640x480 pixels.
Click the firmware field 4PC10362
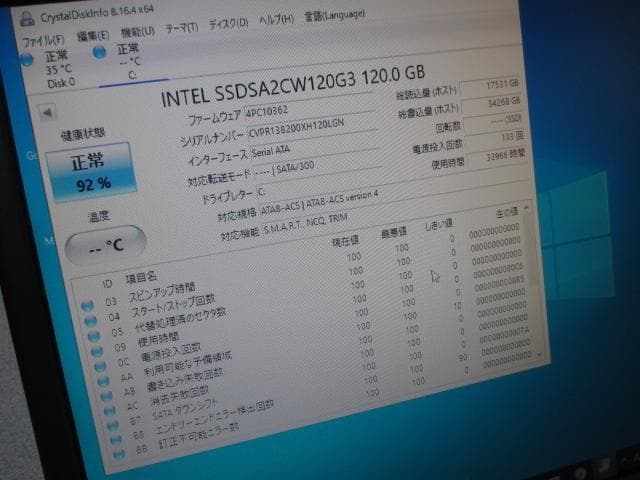(309, 107)
